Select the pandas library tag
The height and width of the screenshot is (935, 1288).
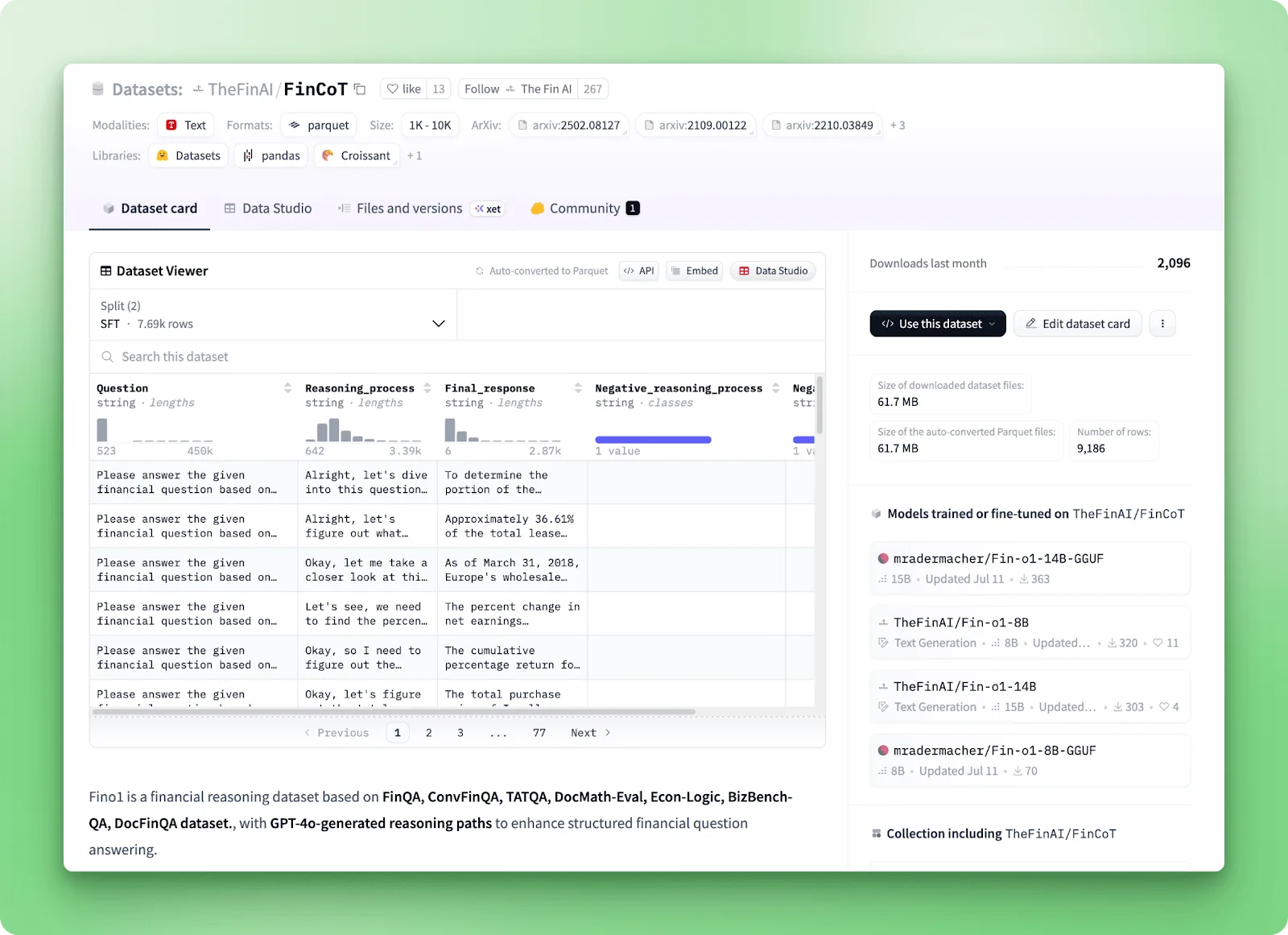tap(271, 155)
